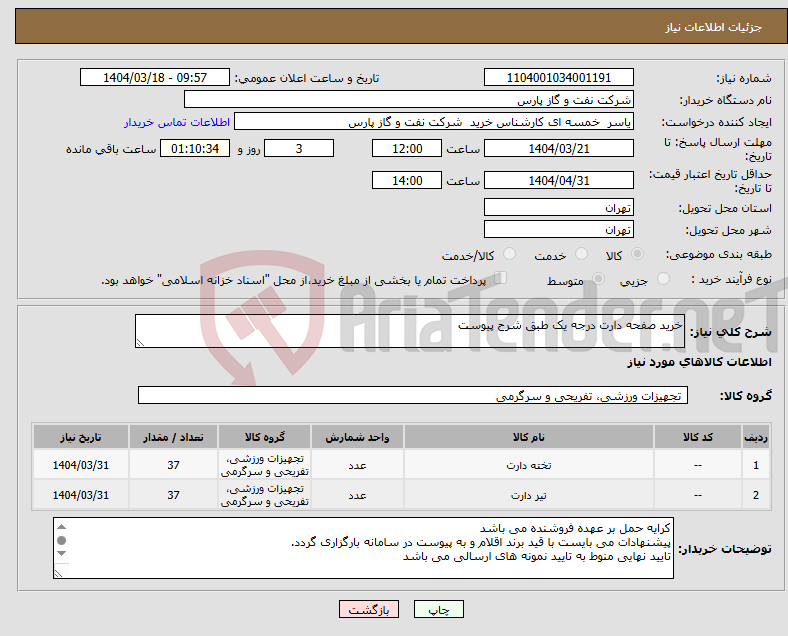Click the scroll down arrow in buyer notes

tap(61, 554)
